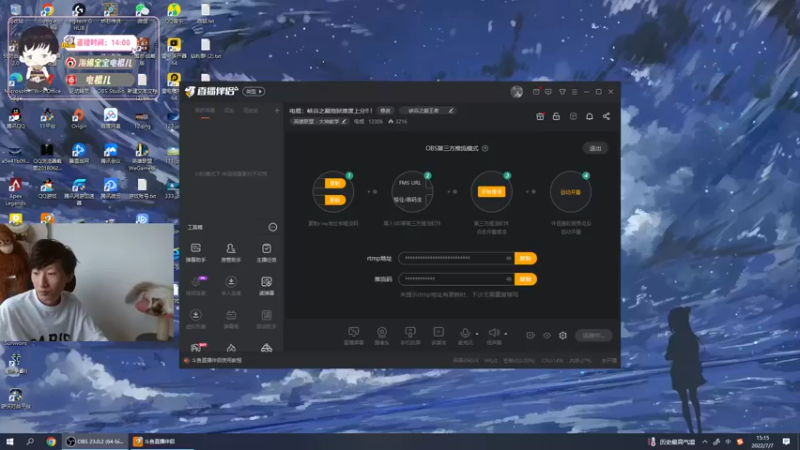
Task: Show the hidden rtmp address value
Action: click(509, 258)
